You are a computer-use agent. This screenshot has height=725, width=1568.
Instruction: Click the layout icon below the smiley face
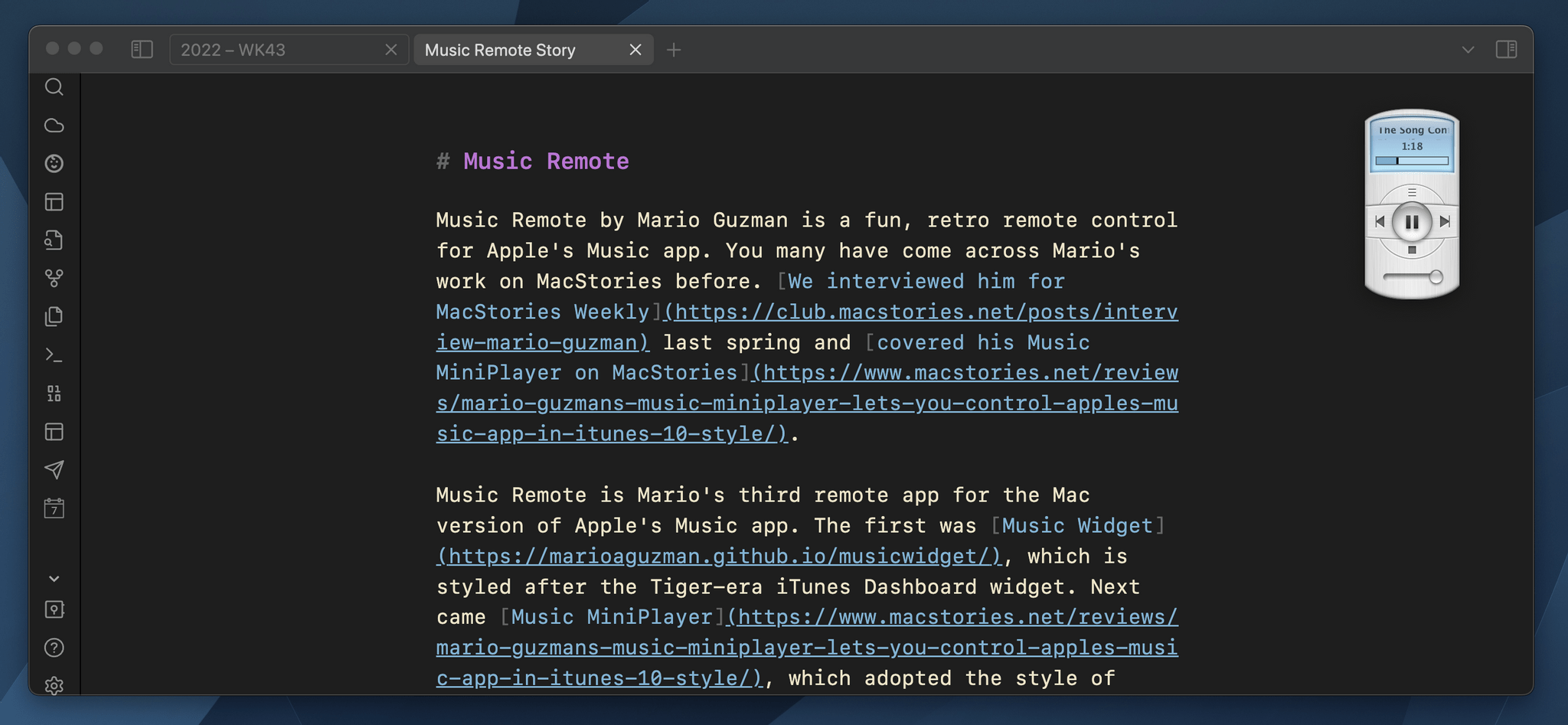click(x=54, y=202)
